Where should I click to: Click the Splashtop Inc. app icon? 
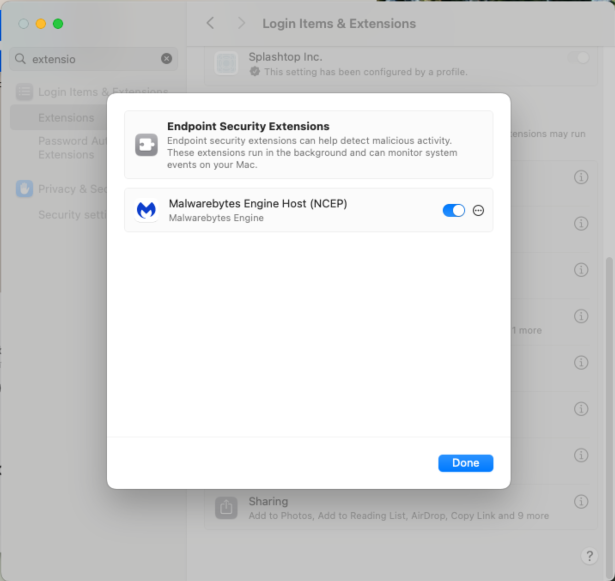pyautogui.click(x=226, y=63)
